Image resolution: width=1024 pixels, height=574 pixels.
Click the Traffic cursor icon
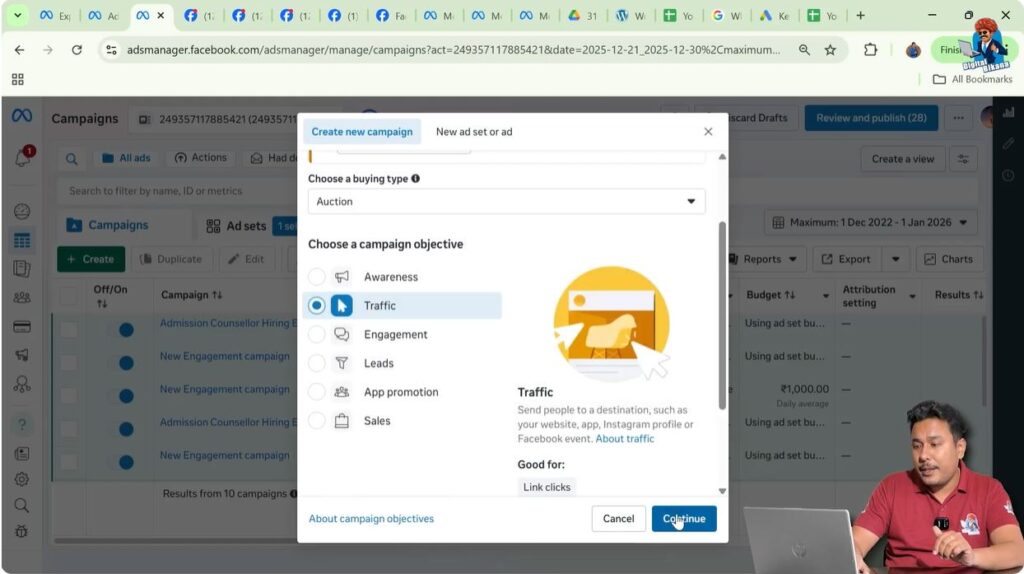coord(342,306)
